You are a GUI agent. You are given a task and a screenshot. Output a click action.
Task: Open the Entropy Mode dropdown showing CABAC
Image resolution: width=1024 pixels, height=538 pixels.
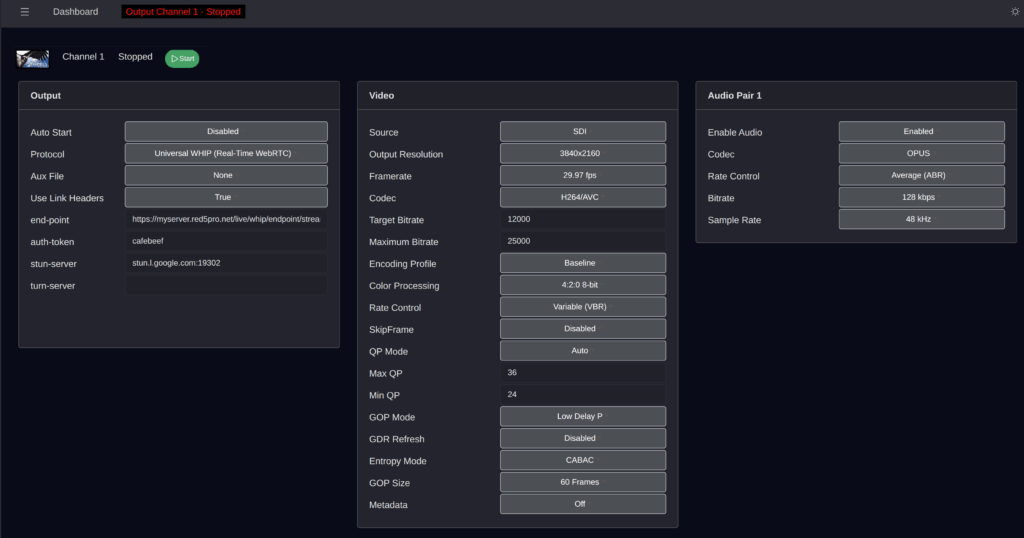[x=583, y=460]
